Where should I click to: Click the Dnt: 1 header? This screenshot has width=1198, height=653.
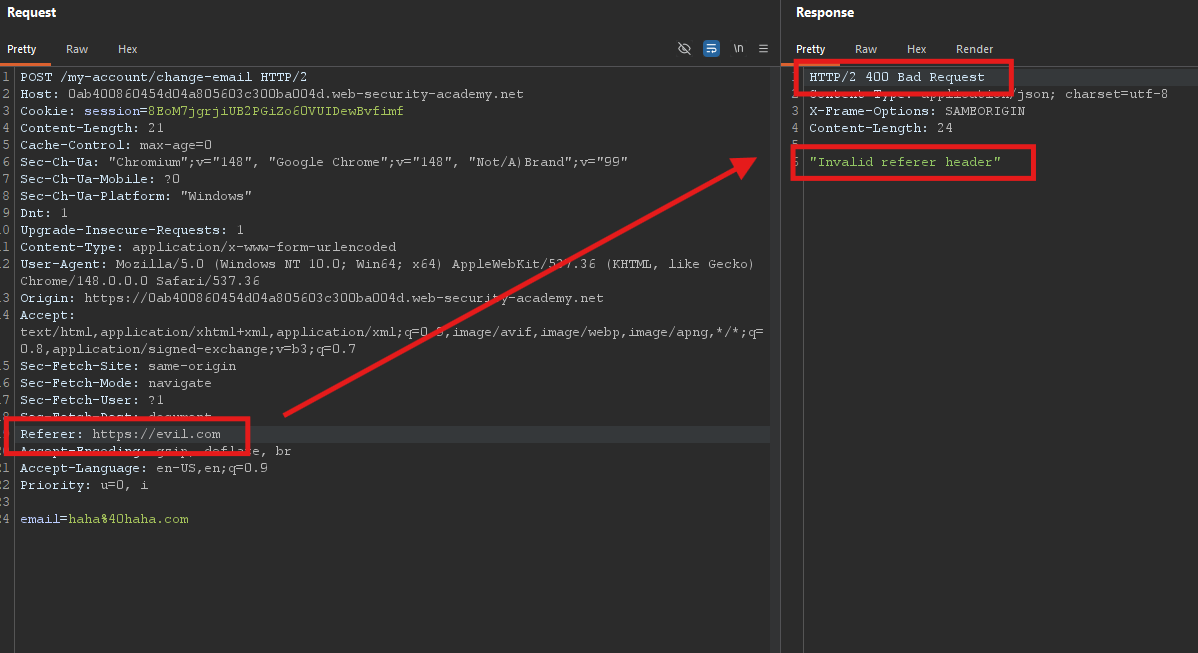(x=44, y=213)
